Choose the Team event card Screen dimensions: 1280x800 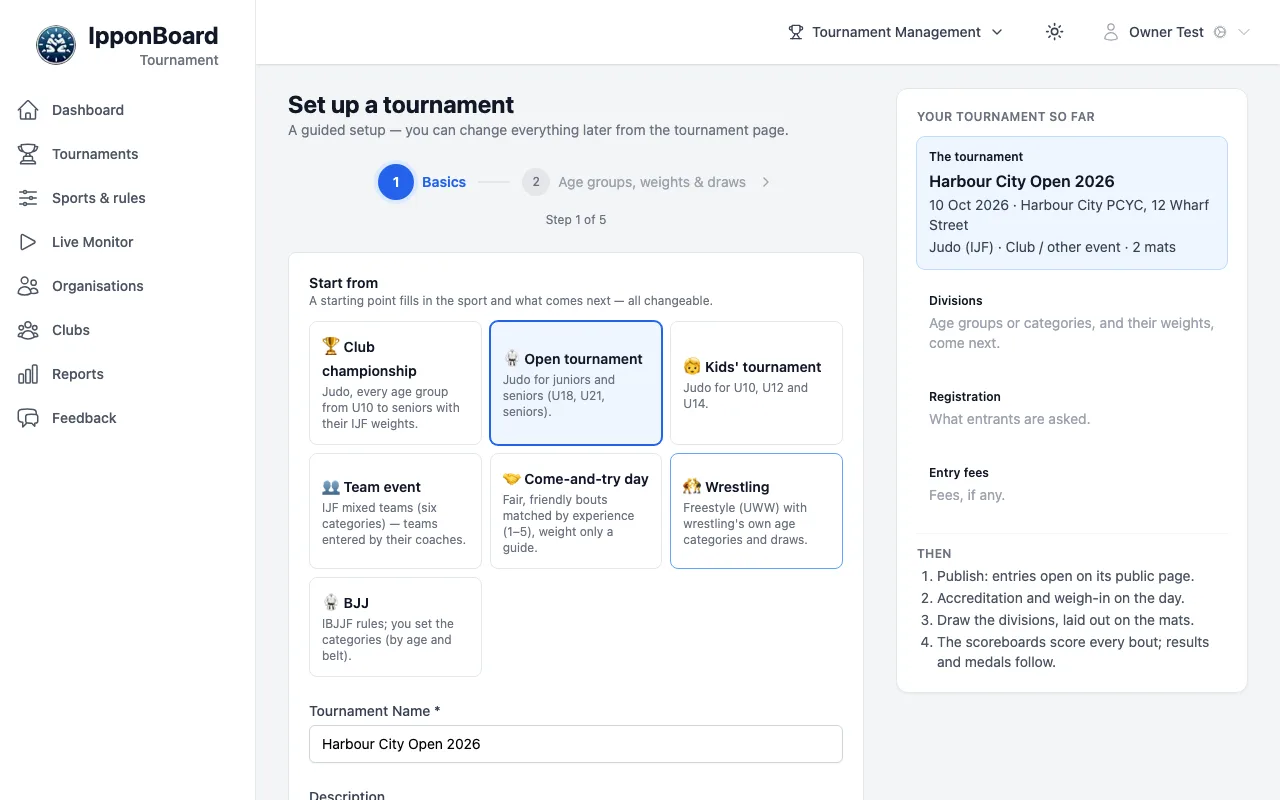(395, 511)
